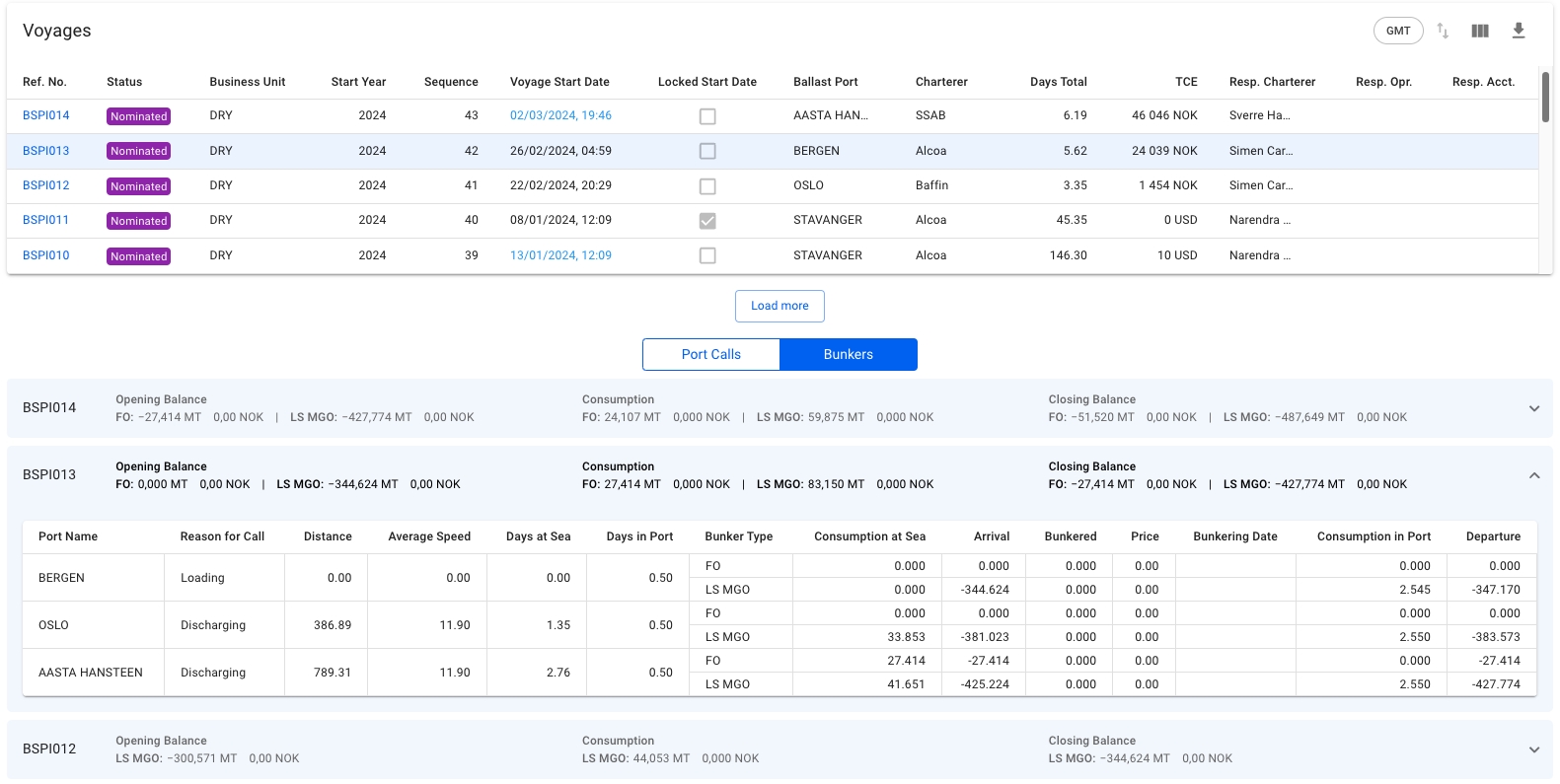Click the Load more button
This screenshot has width=1560, height=784.
pos(780,306)
